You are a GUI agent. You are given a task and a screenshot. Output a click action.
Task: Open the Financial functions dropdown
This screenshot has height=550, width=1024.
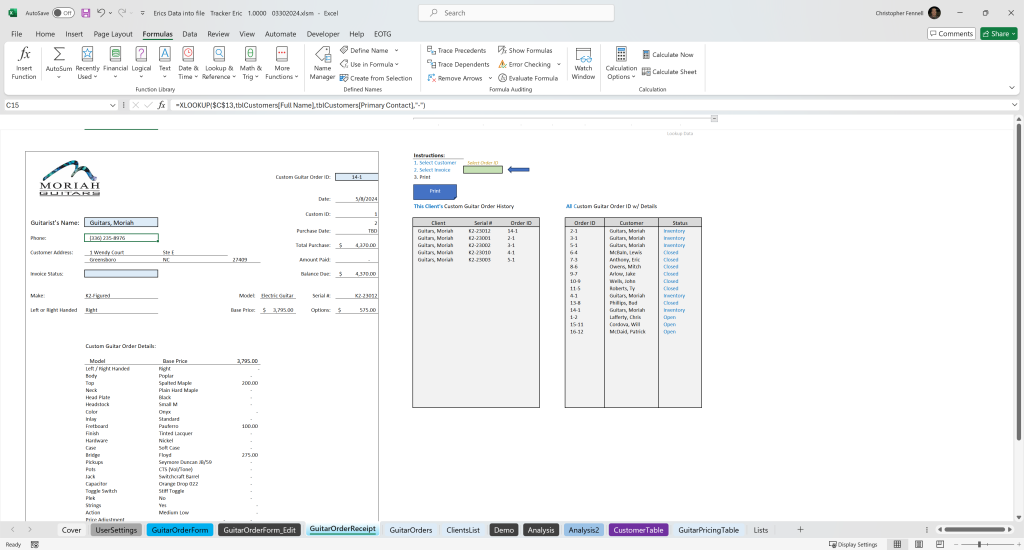point(116,63)
